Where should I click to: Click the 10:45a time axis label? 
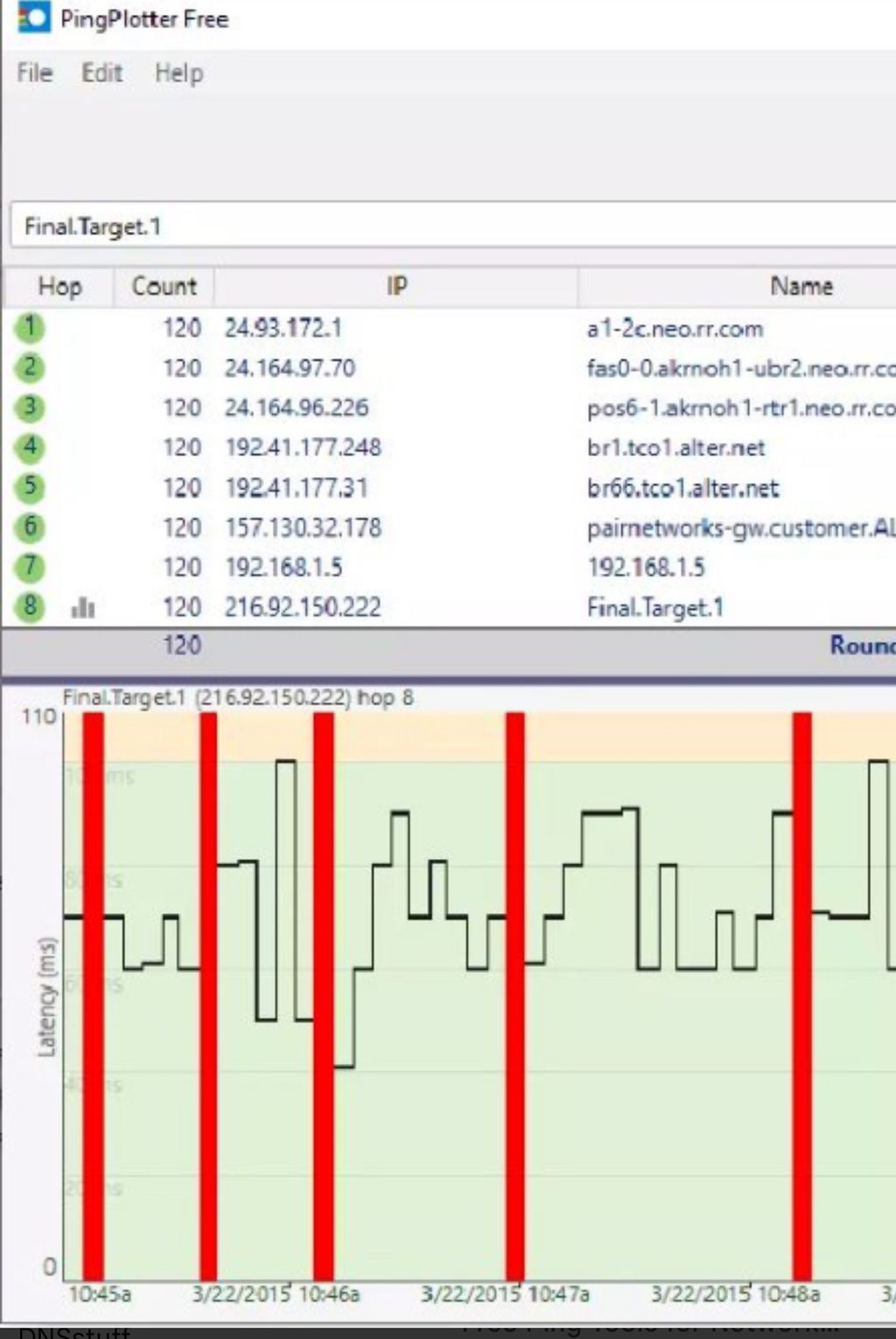[100, 1294]
